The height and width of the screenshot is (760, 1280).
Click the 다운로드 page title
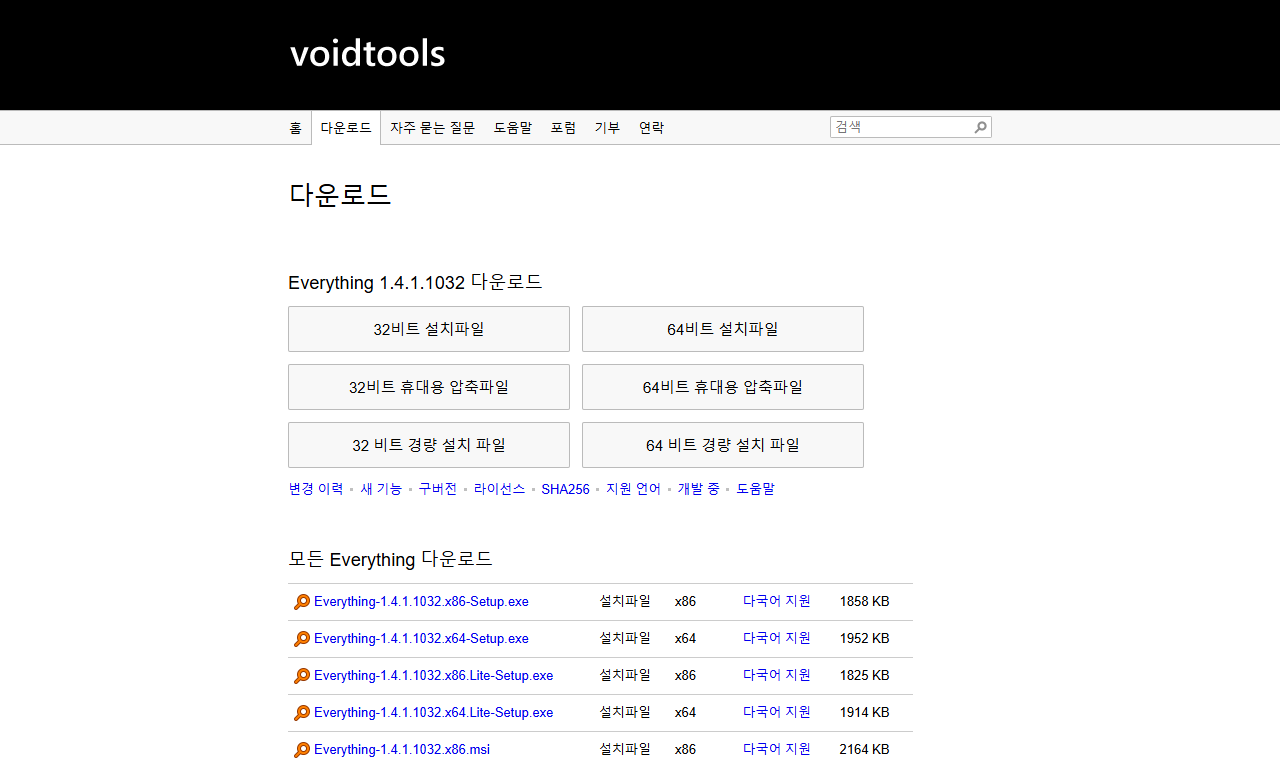(340, 195)
